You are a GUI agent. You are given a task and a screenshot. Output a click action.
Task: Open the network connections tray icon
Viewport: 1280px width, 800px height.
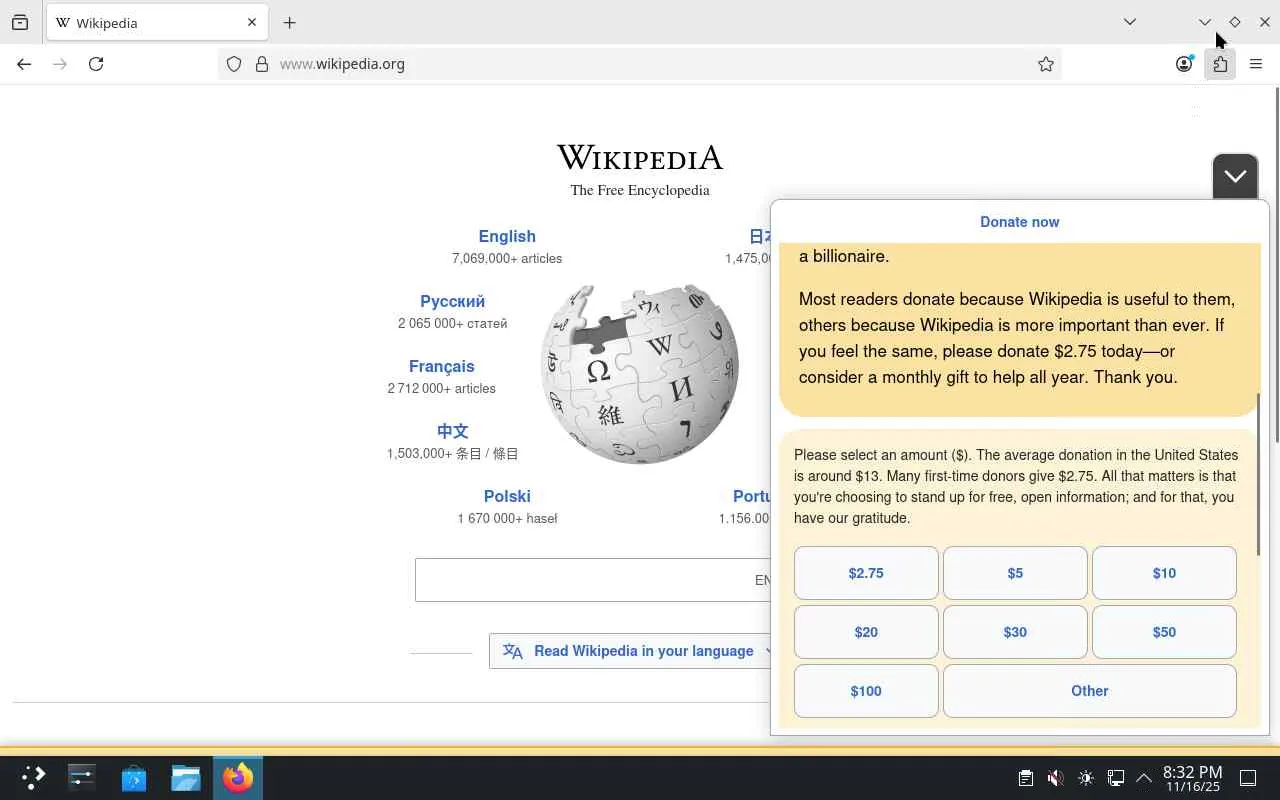pyautogui.click(x=1116, y=778)
